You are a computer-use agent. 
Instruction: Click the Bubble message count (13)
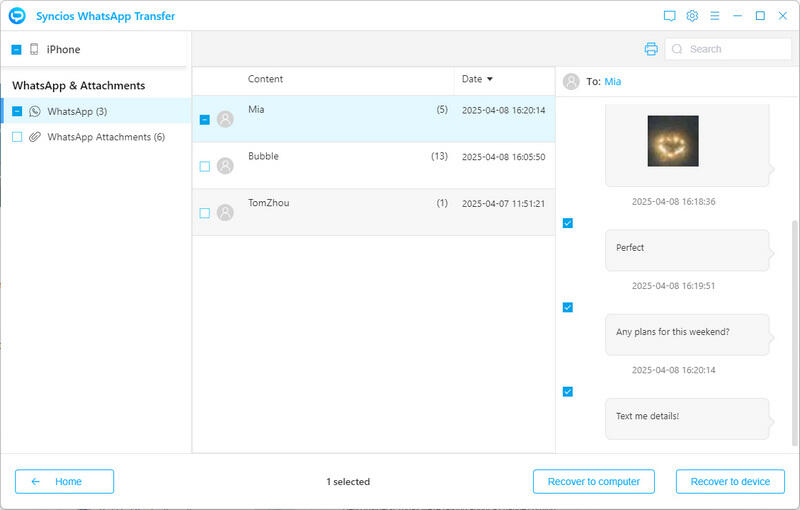click(x=439, y=156)
